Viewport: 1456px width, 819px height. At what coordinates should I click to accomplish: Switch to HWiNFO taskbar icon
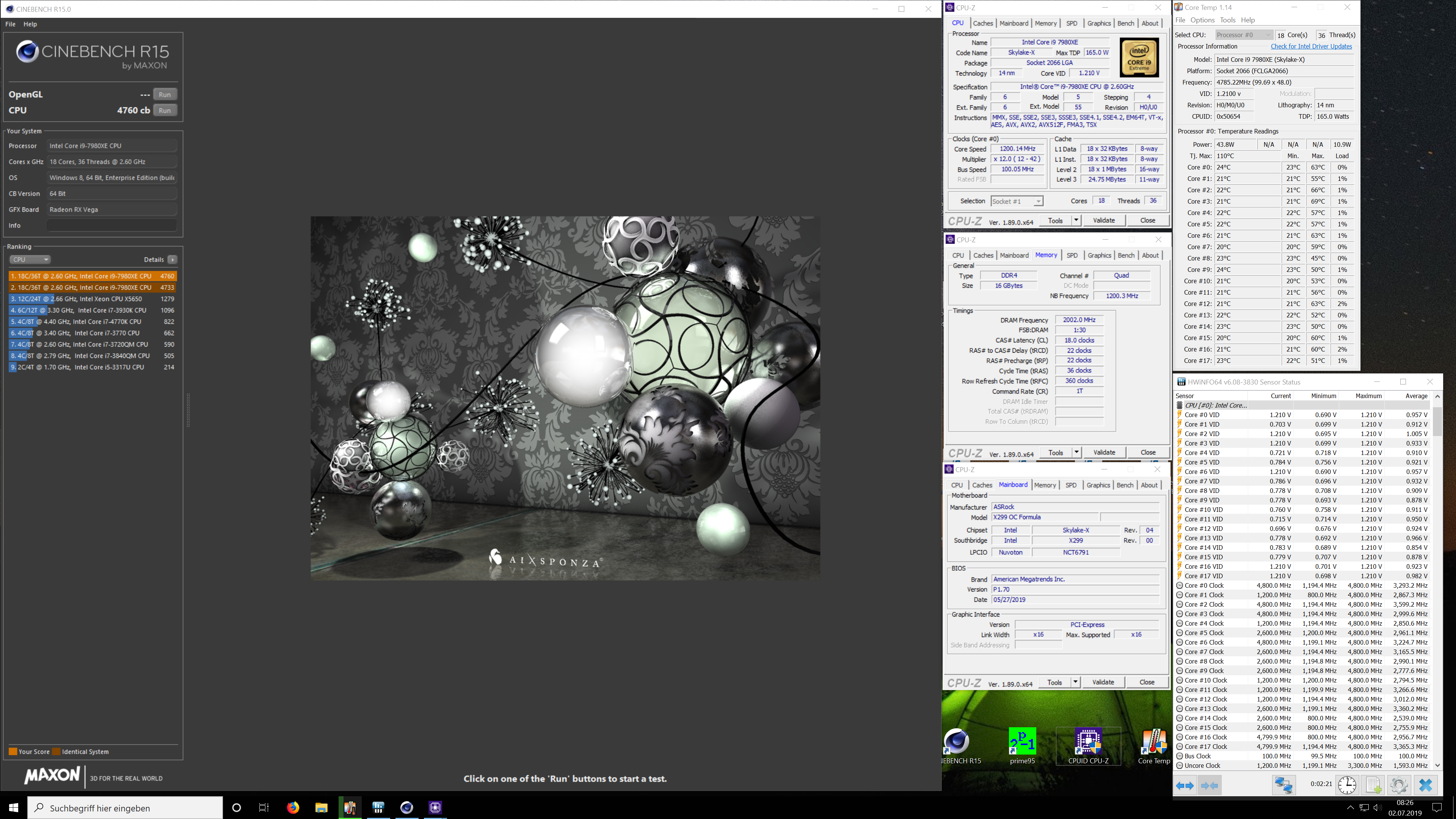pyautogui.click(x=378, y=807)
